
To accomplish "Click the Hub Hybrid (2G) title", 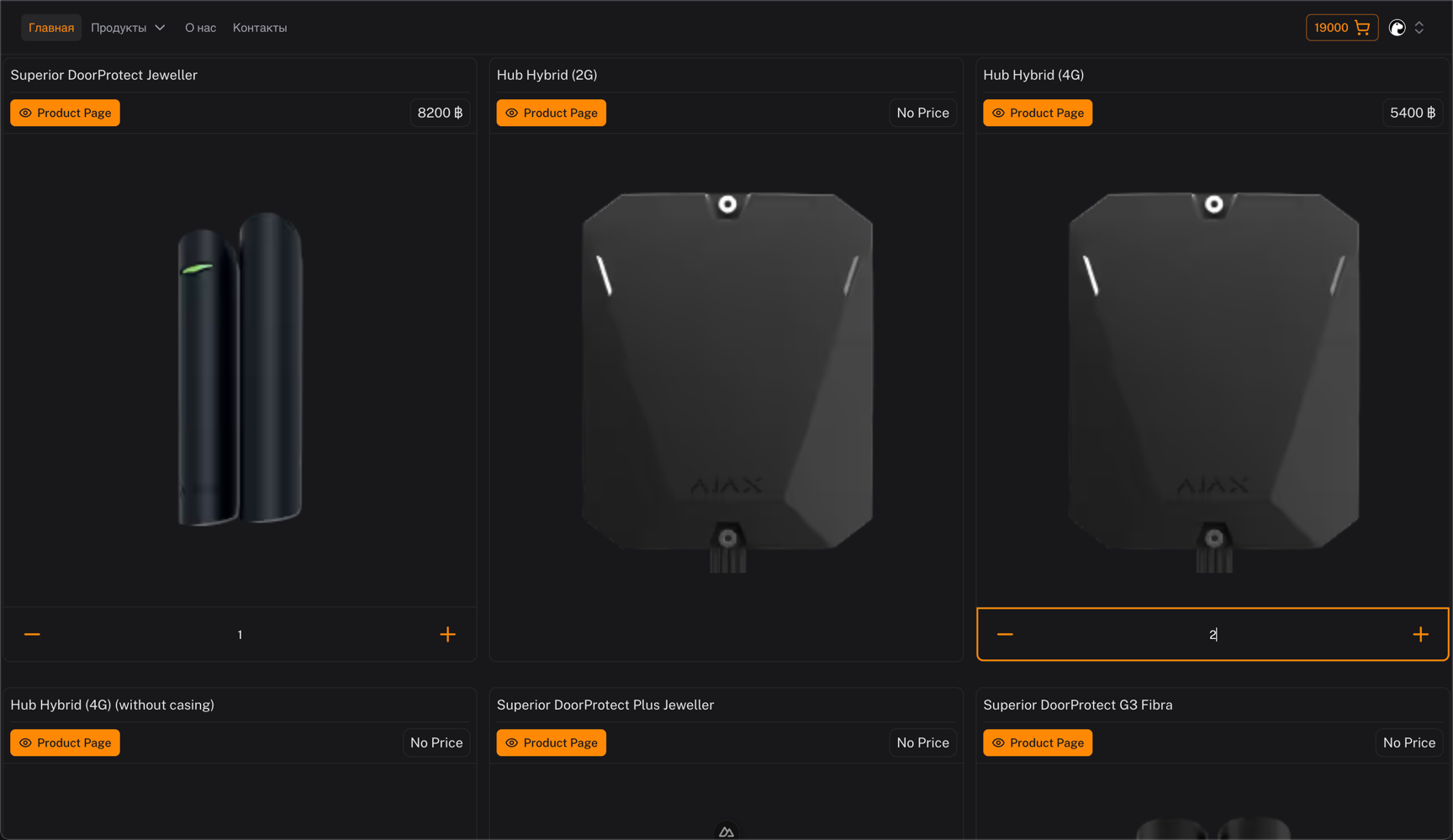I will coord(547,75).
